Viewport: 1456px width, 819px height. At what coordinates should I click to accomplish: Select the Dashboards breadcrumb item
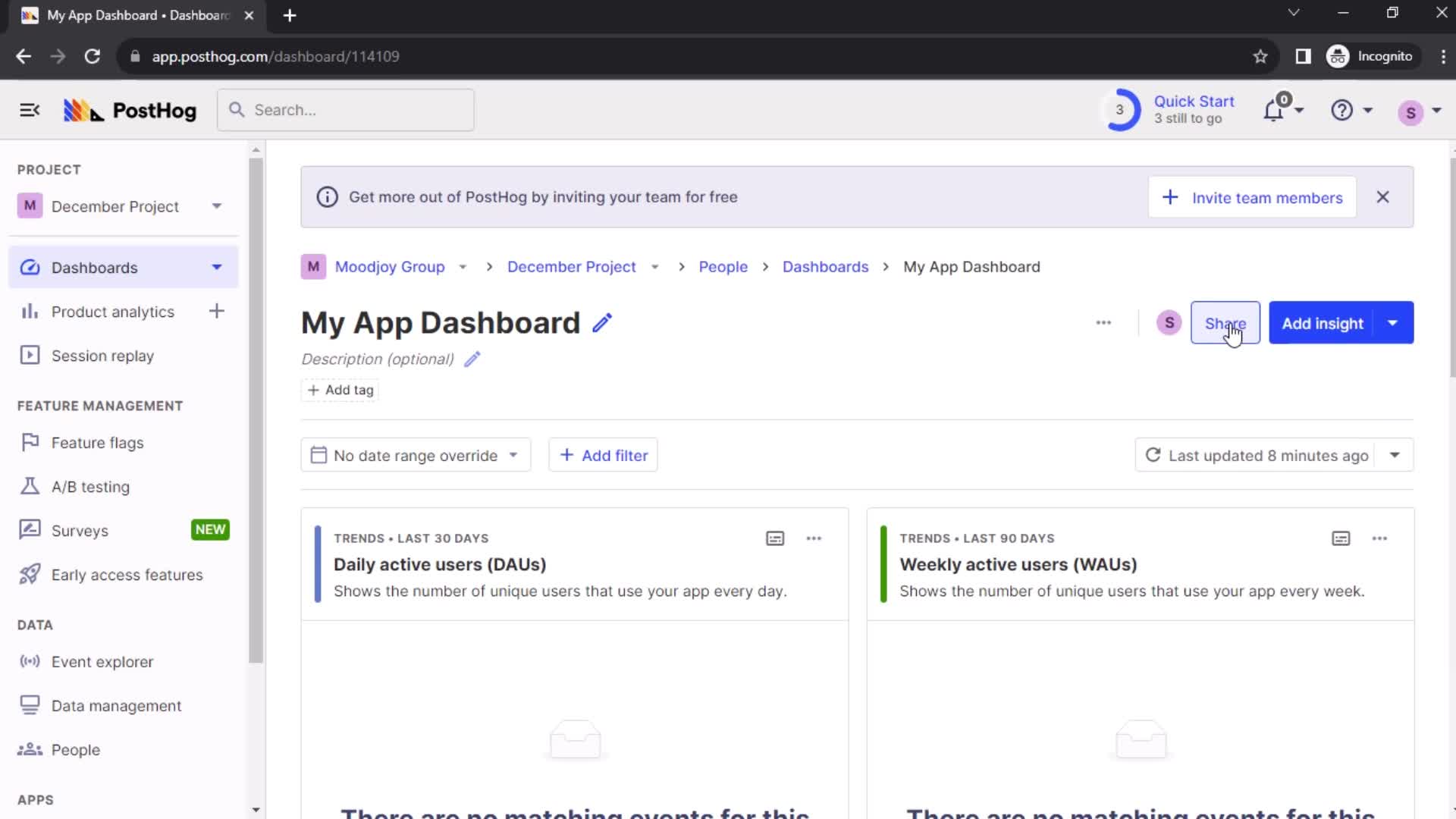pyautogui.click(x=825, y=266)
